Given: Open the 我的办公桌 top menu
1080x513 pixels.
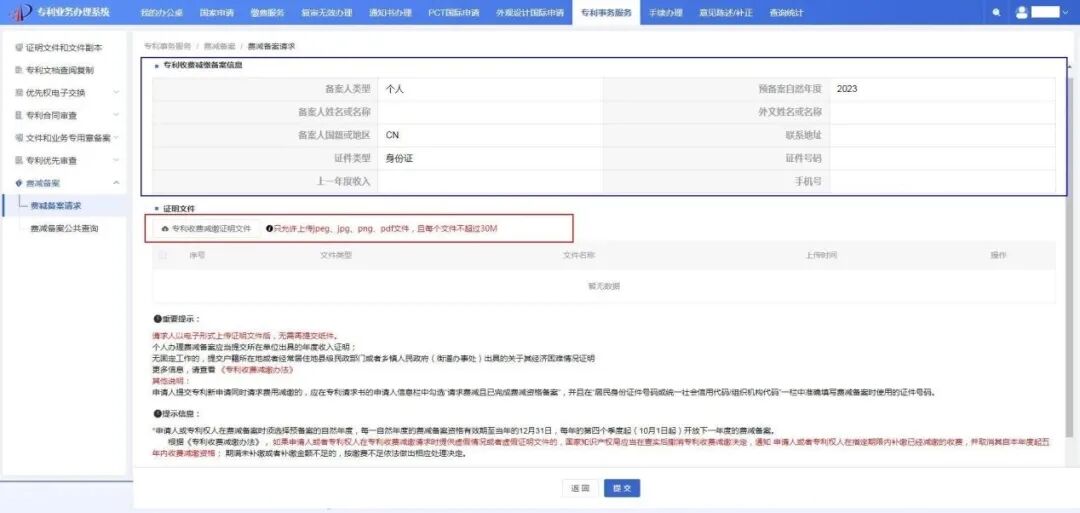Looking at the screenshot, I should [161, 12].
